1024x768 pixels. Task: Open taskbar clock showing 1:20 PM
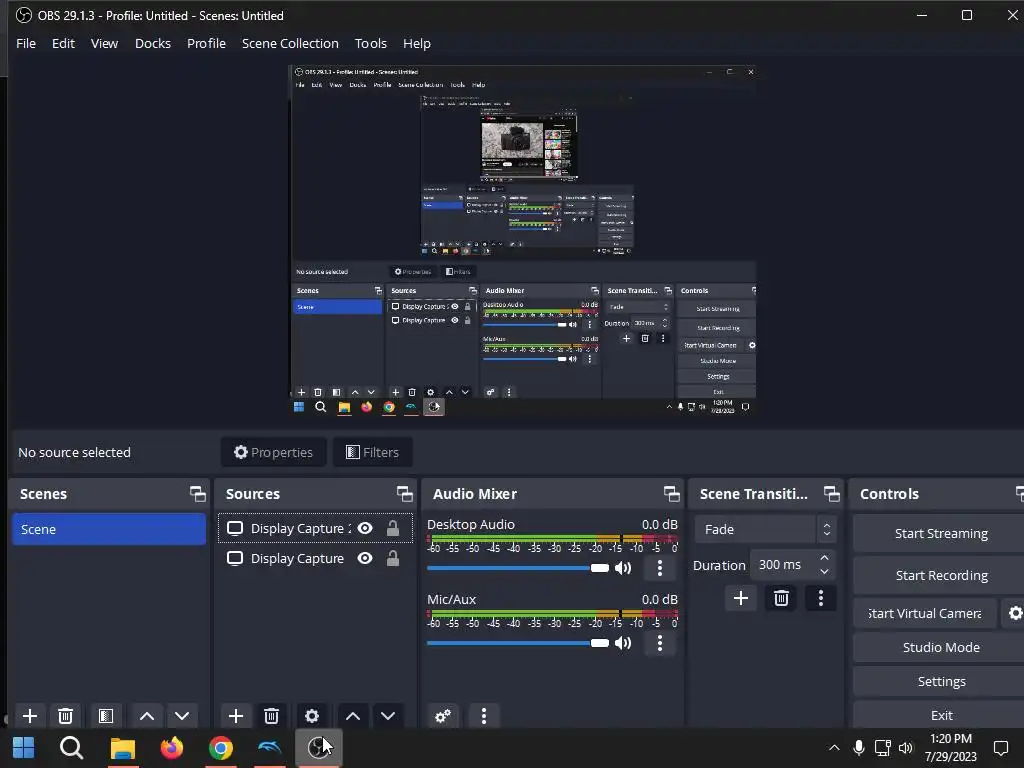(951, 748)
